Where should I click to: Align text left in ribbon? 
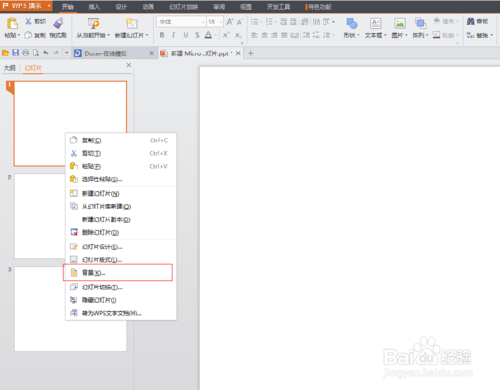(x=255, y=35)
